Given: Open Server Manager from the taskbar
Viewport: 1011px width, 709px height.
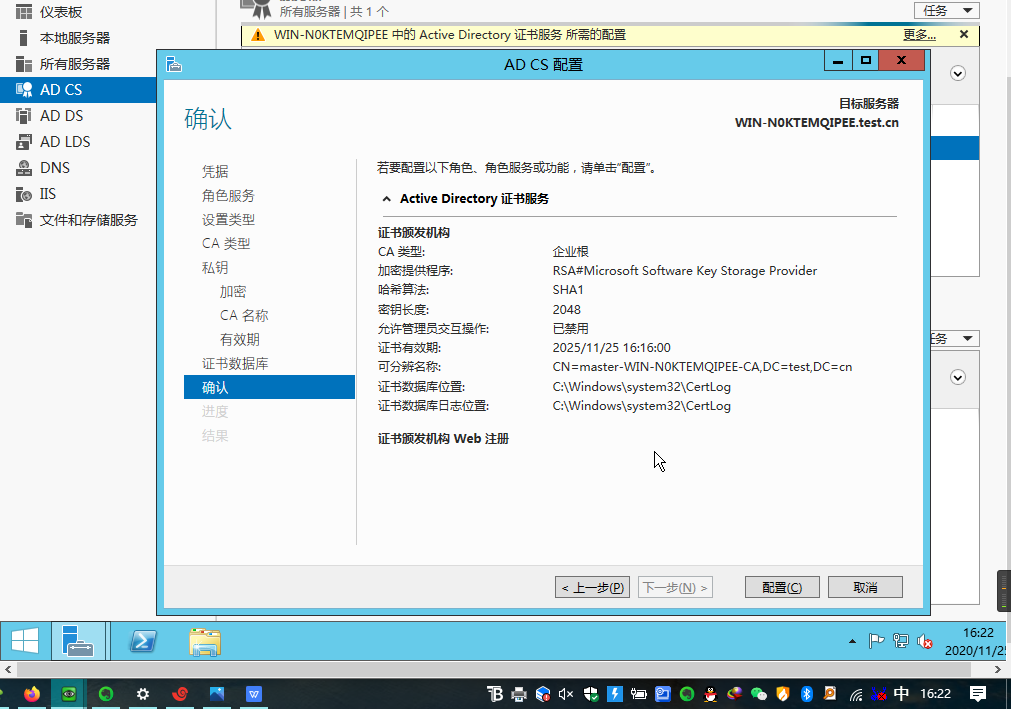Looking at the screenshot, I should click(78, 641).
